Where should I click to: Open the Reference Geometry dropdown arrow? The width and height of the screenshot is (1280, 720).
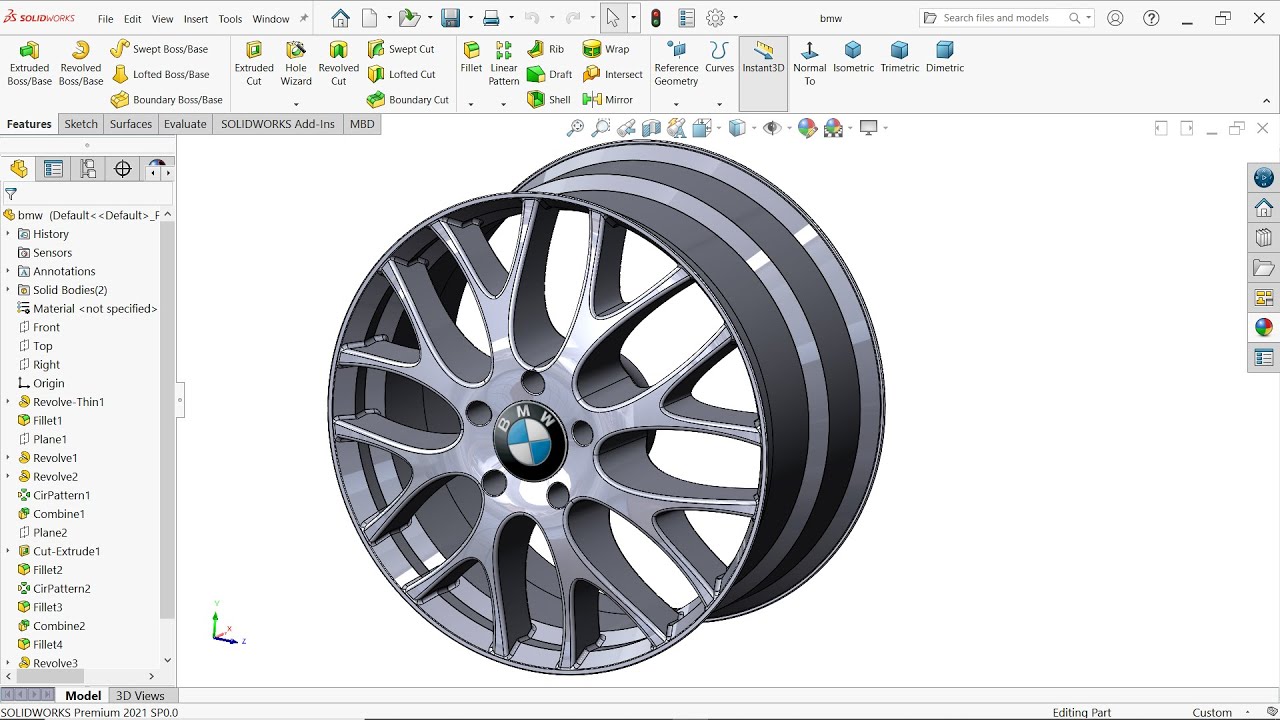click(x=676, y=104)
